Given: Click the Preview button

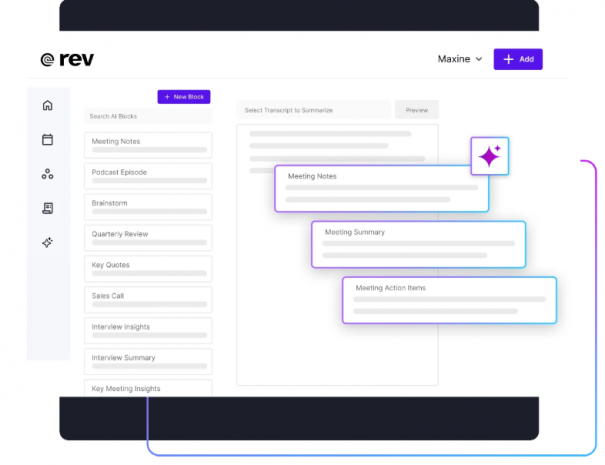Looking at the screenshot, I should tap(417, 110).
